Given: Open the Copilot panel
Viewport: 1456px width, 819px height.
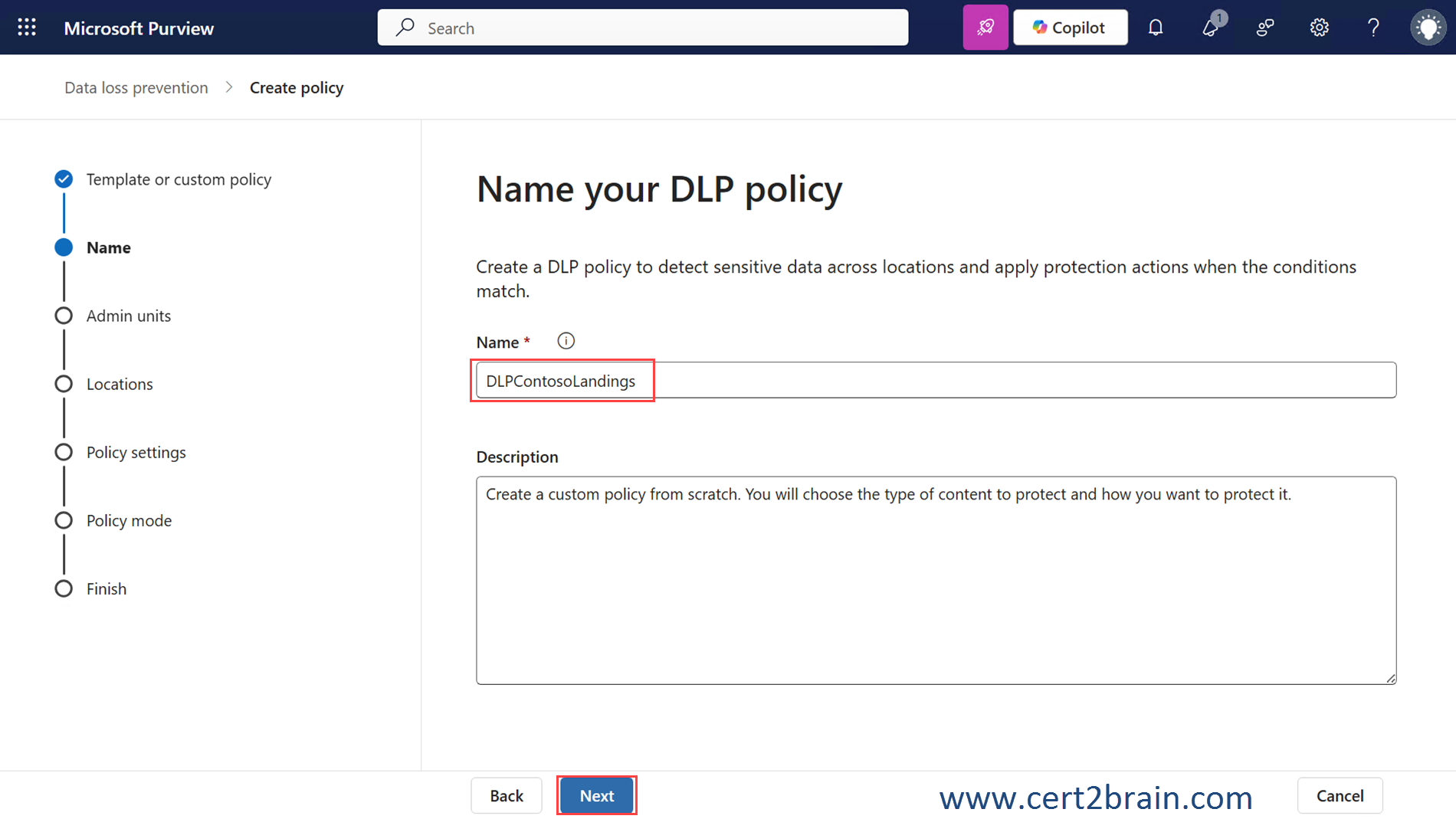Looking at the screenshot, I should pyautogui.click(x=1070, y=28).
